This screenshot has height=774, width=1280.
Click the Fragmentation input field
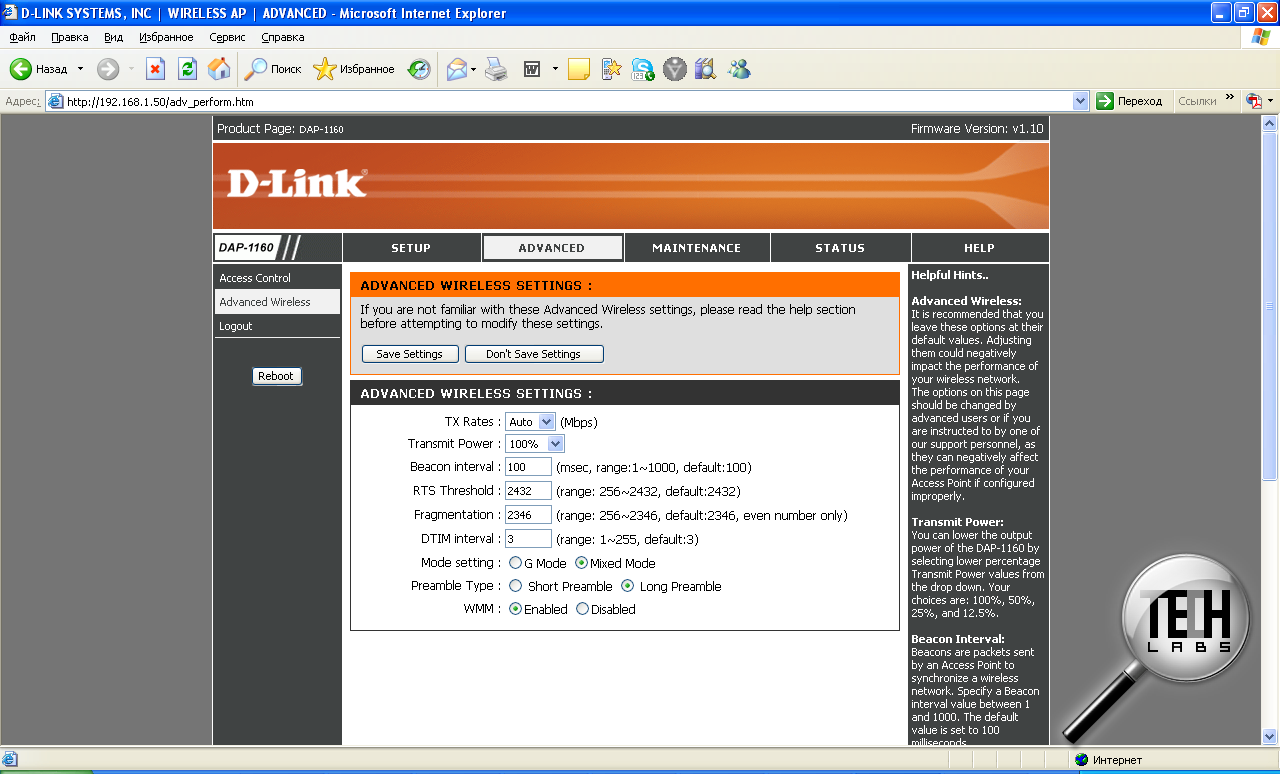pos(528,515)
